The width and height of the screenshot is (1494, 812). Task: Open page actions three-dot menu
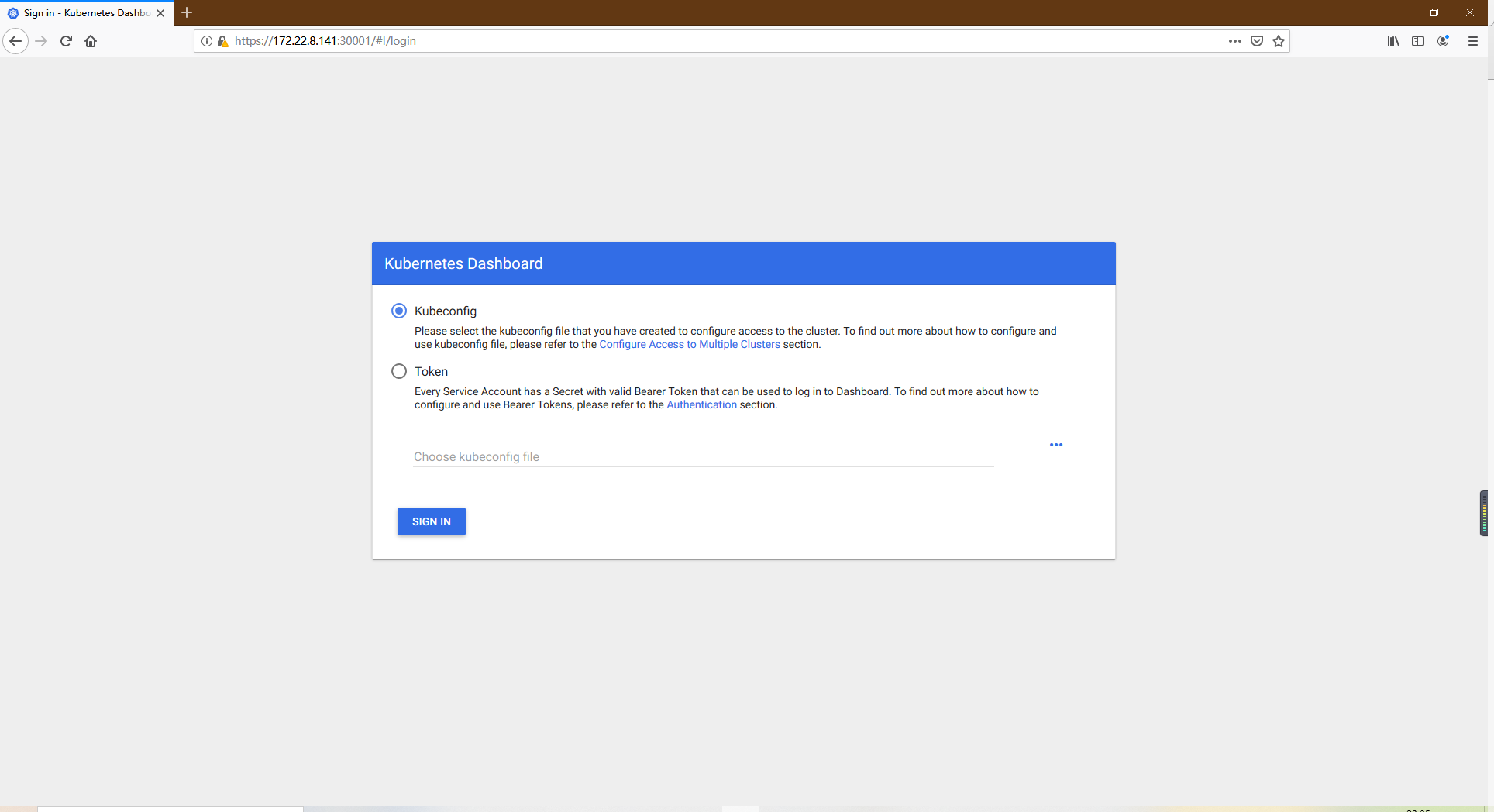1235,41
